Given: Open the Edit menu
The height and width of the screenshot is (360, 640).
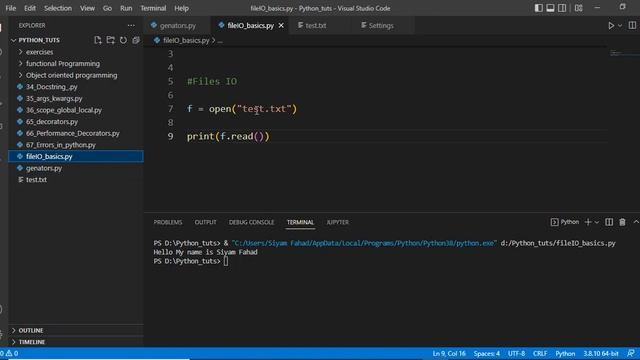Looking at the screenshot, I should 30,8.
